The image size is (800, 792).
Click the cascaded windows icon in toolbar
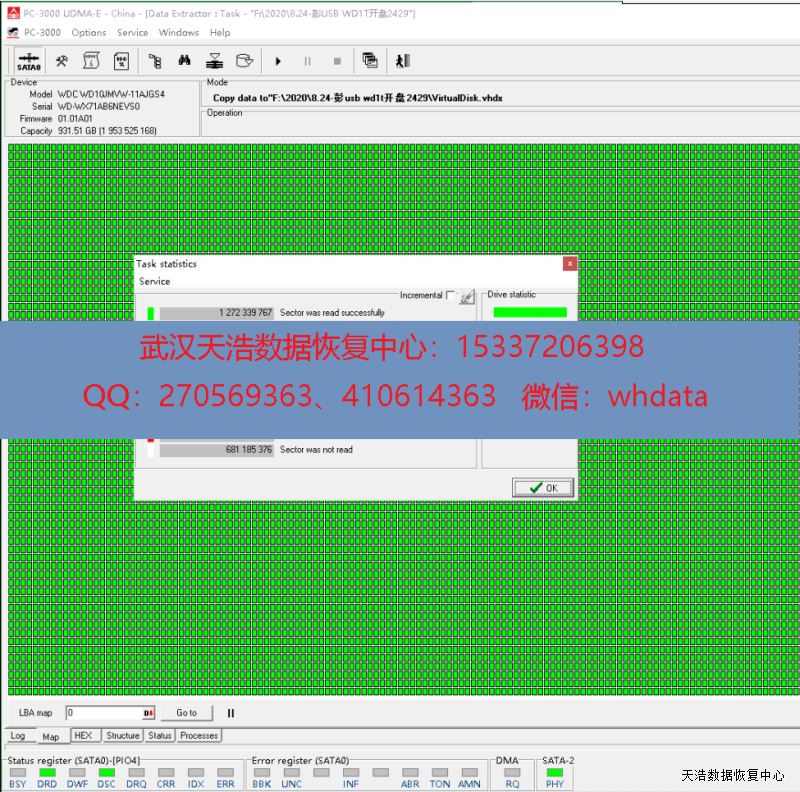(370, 61)
